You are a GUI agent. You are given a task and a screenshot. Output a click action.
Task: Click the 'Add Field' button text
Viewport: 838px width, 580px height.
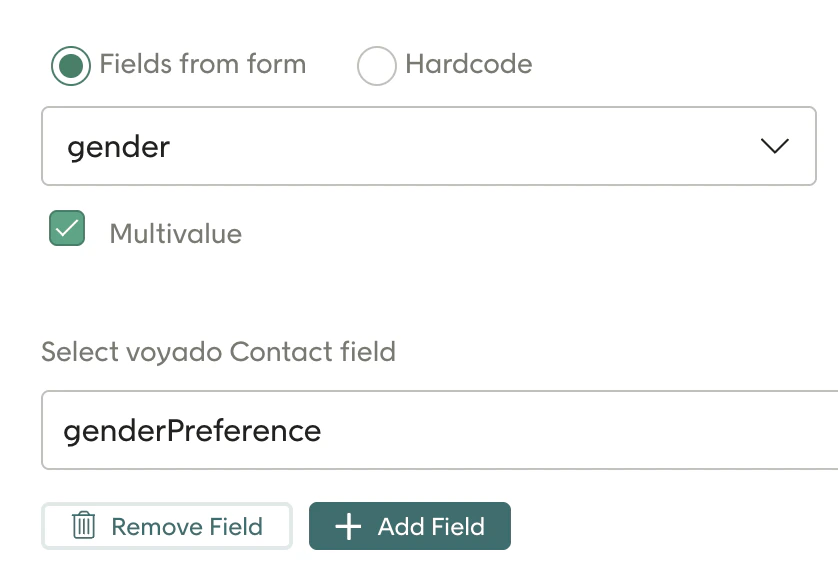(431, 527)
